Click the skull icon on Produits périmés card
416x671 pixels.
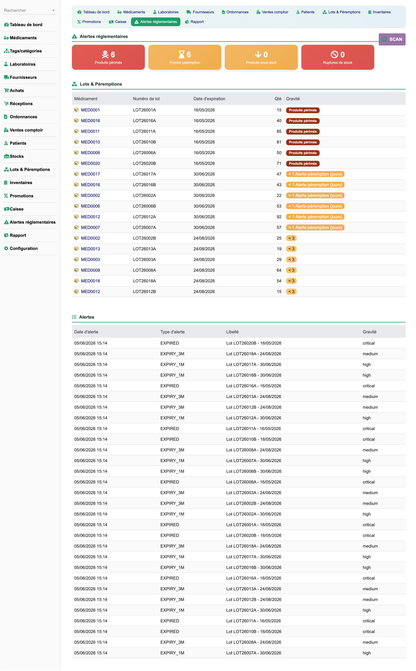click(105, 54)
